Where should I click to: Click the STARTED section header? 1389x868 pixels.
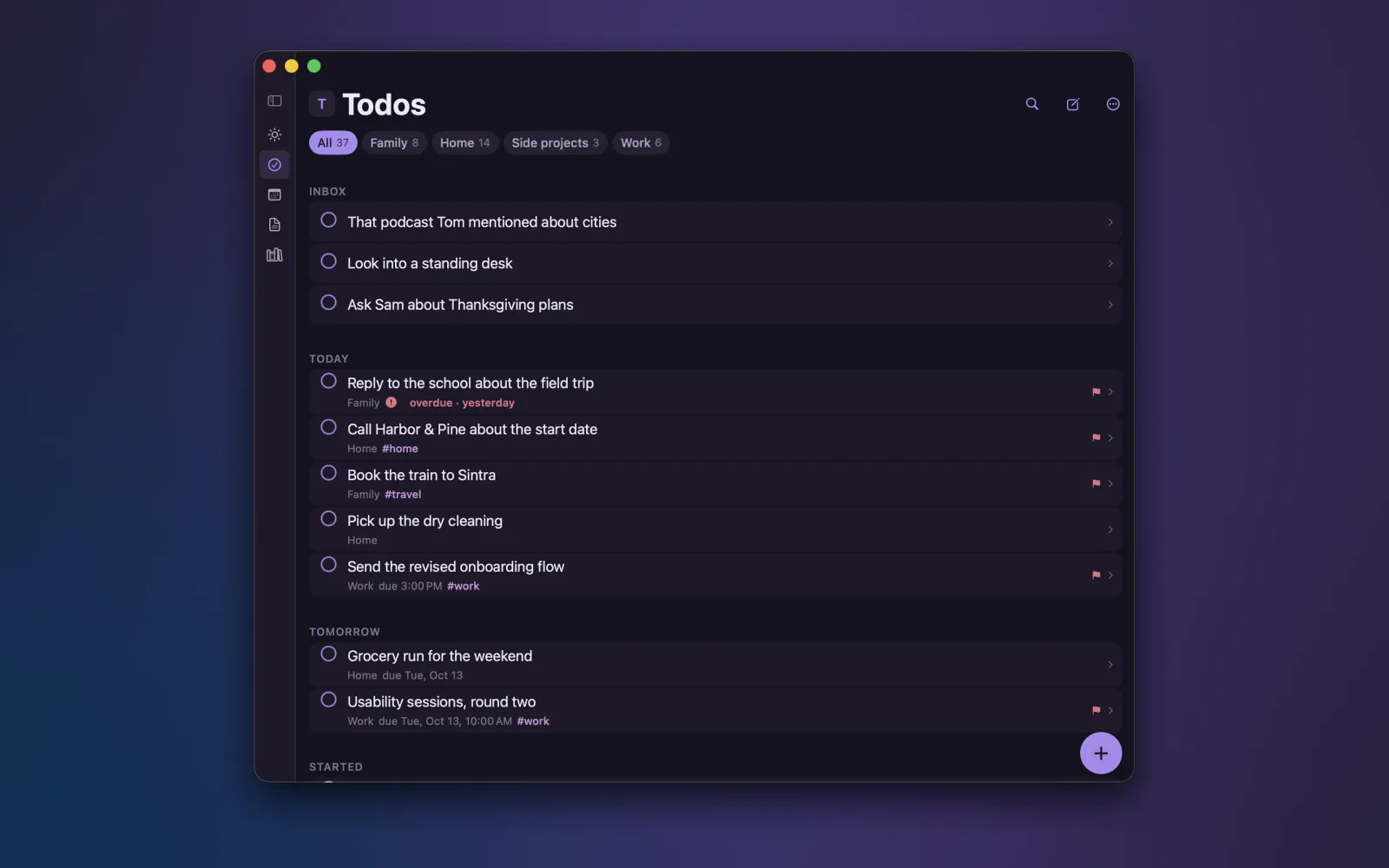336,767
